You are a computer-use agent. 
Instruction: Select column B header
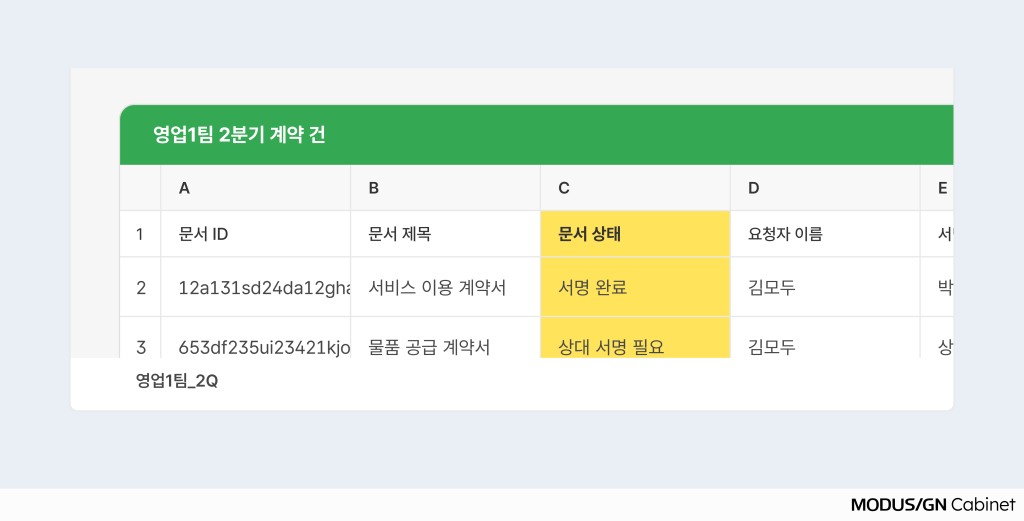(x=445, y=188)
